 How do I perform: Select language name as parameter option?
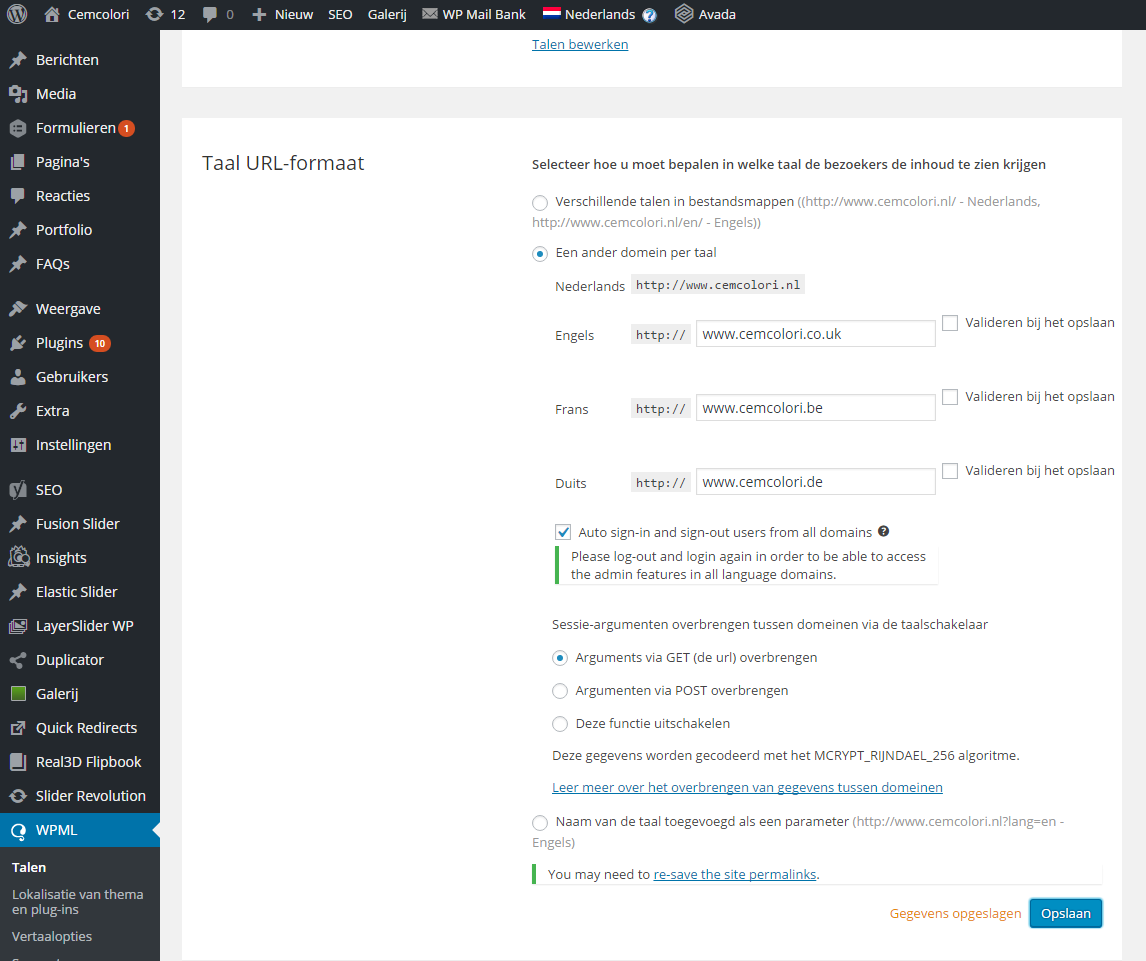pos(540,823)
